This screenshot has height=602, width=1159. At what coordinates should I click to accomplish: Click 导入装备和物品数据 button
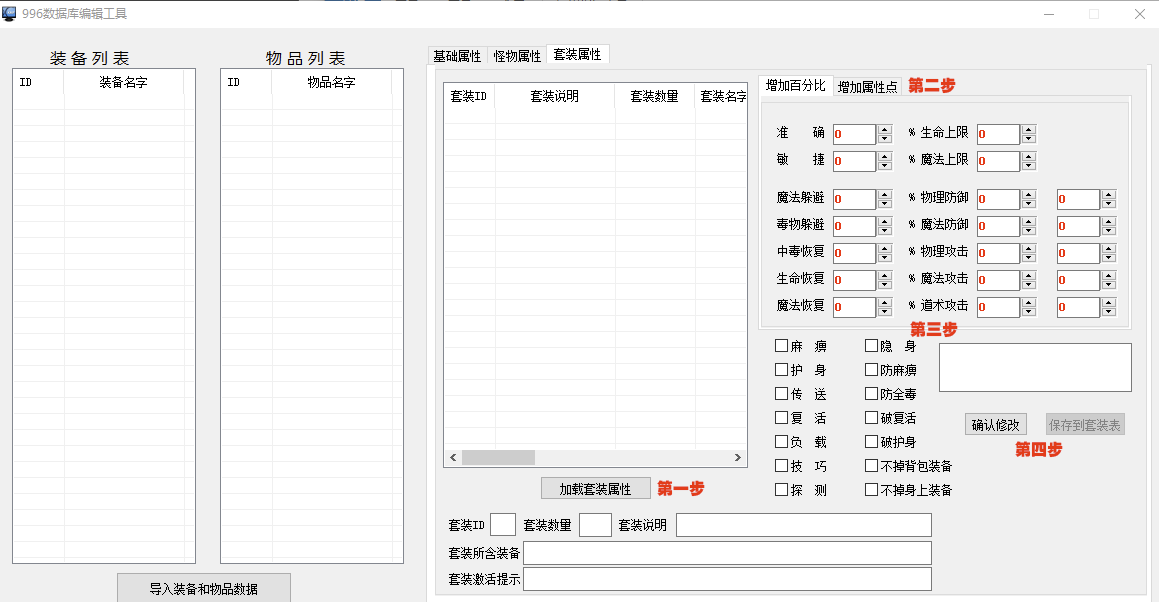(x=203, y=589)
